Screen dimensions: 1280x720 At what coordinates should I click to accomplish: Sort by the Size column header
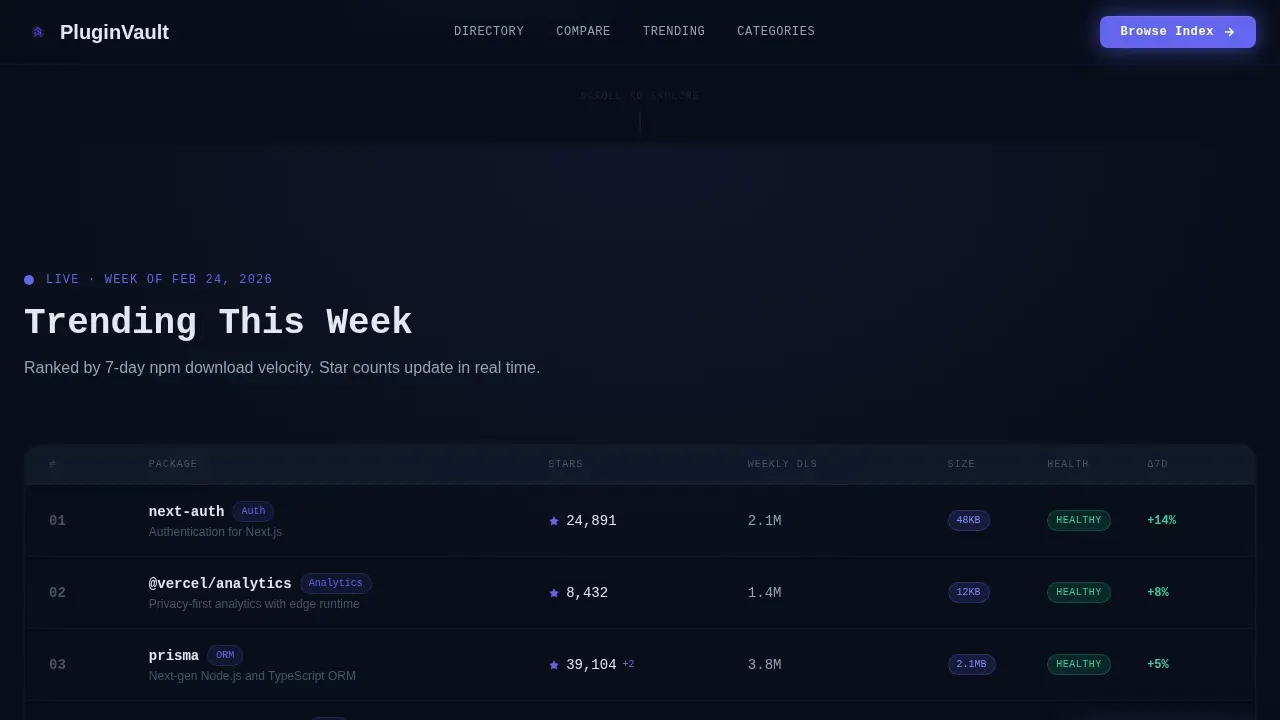[961, 464]
